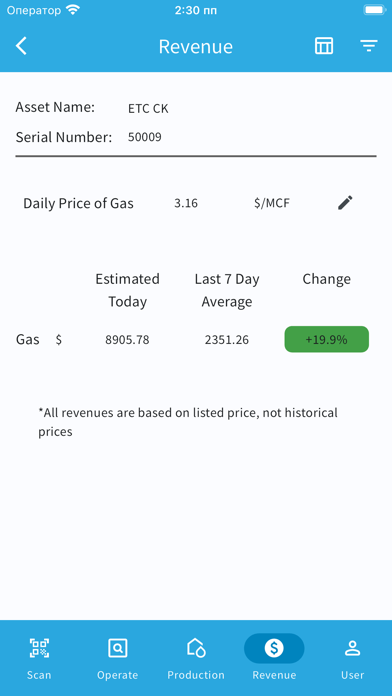
Task: Open the filter lines icon
Action: (x=368, y=46)
